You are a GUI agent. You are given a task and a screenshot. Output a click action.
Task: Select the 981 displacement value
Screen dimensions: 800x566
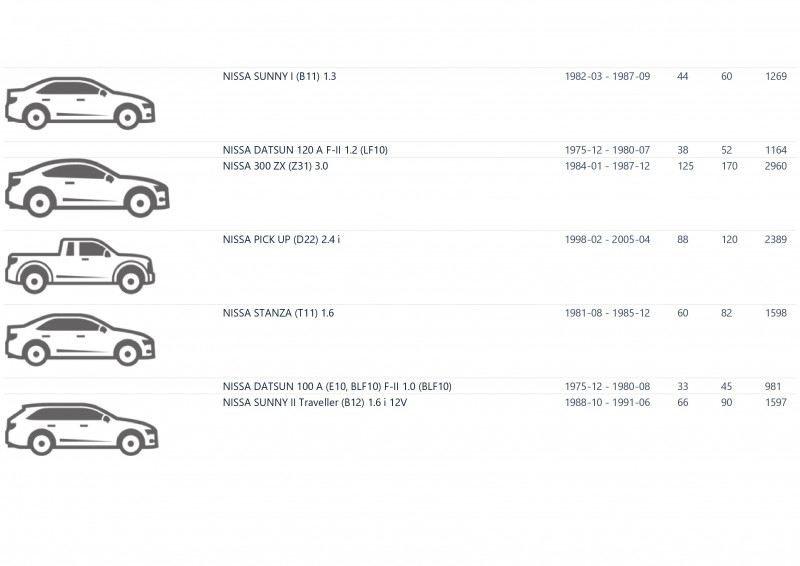coord(772,386)
